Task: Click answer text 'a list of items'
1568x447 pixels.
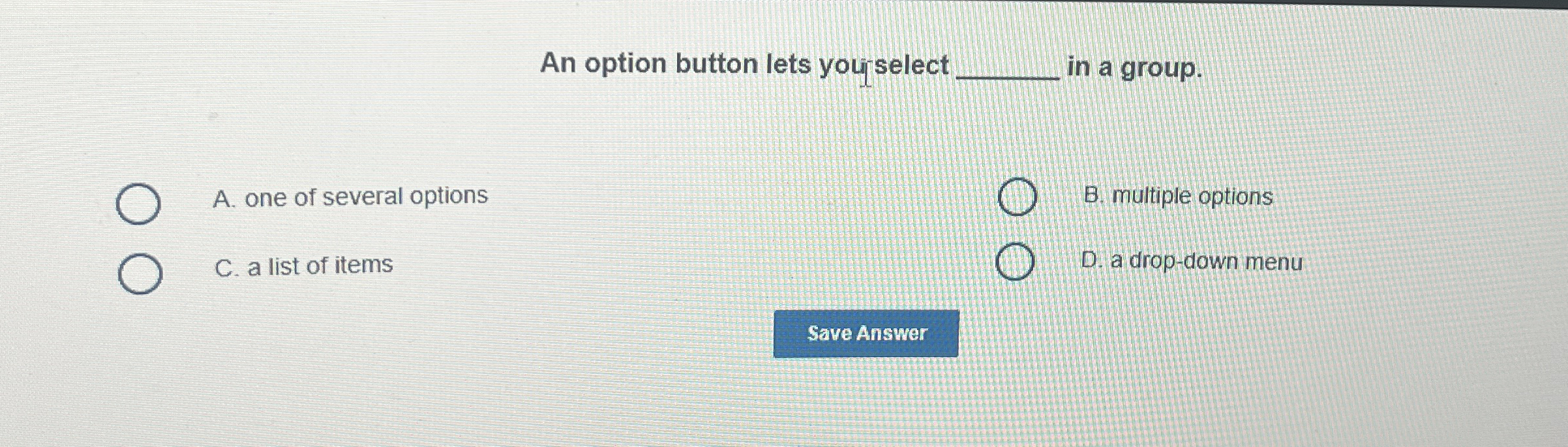Action: [x=318, y=264]
